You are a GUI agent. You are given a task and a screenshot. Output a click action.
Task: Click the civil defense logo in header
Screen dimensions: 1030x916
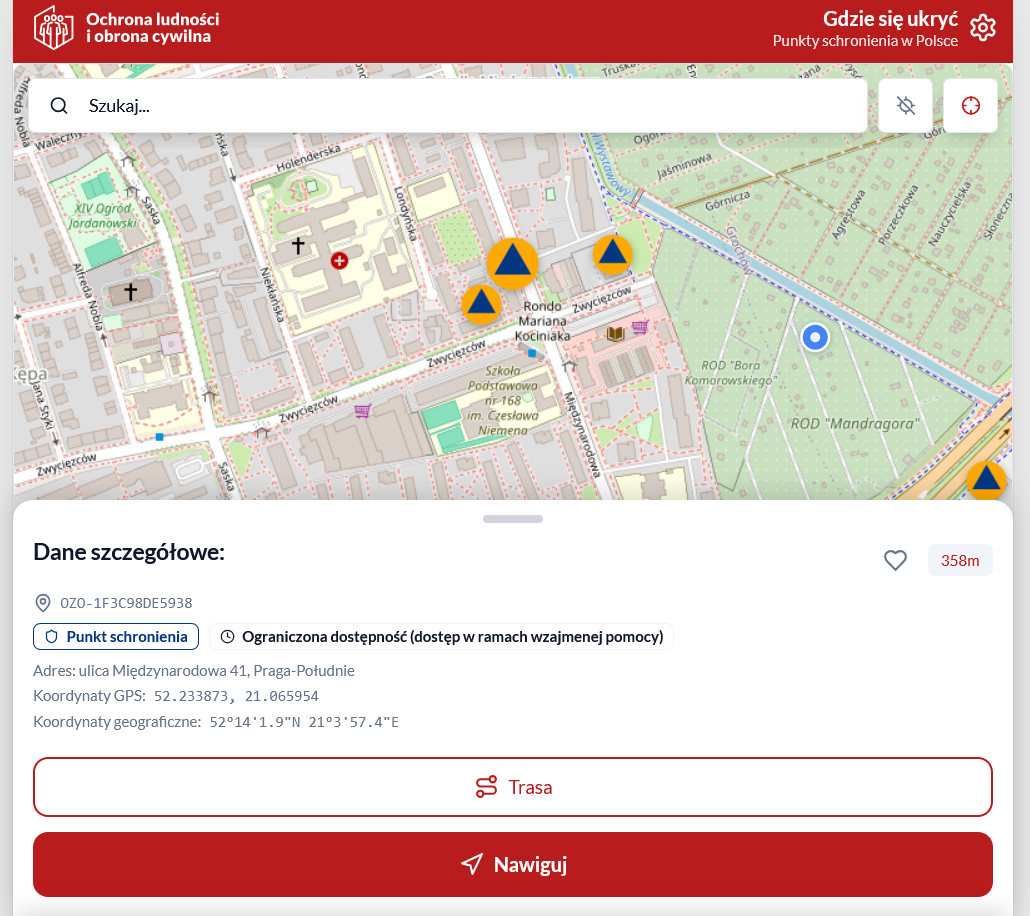54,27
